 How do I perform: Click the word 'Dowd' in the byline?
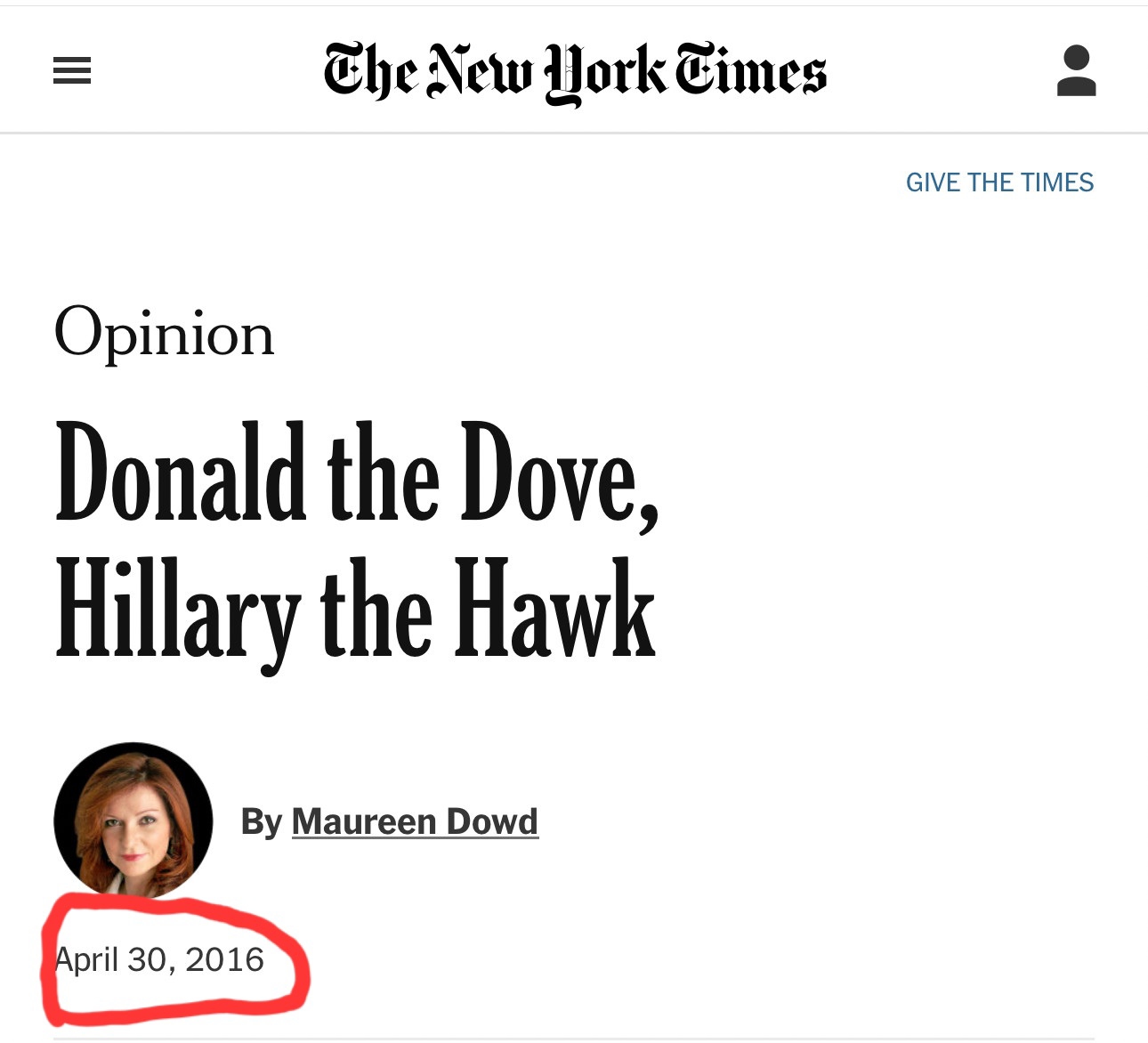491,821
